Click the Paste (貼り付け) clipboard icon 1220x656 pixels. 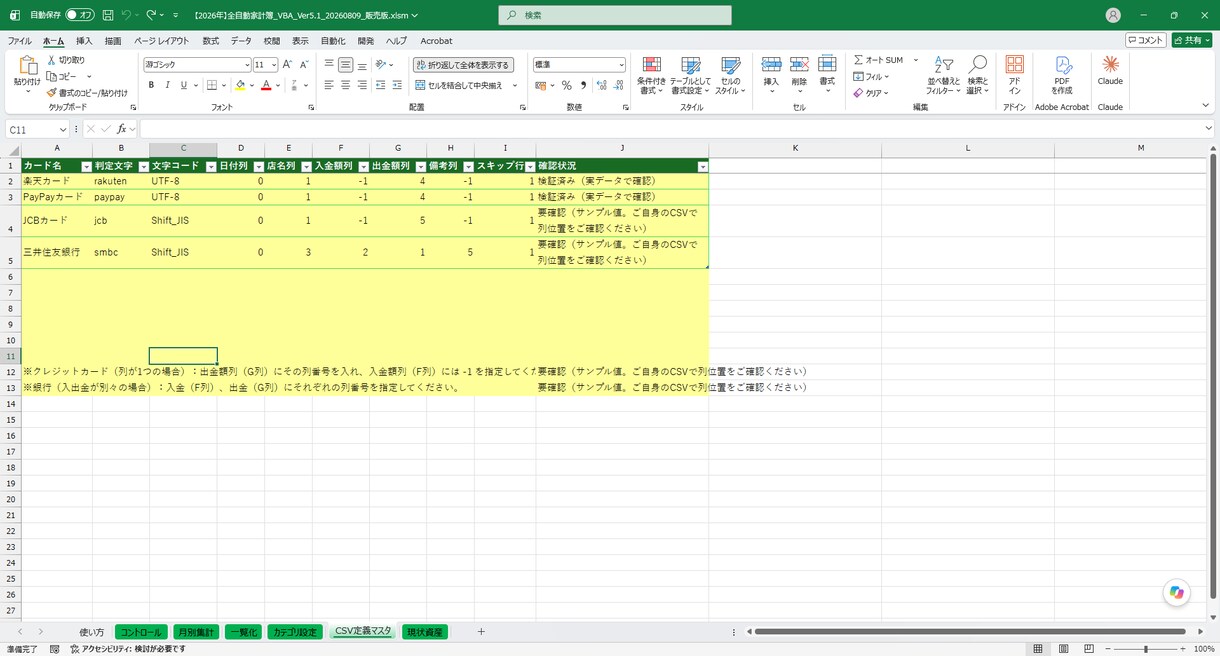pos(28,65)
